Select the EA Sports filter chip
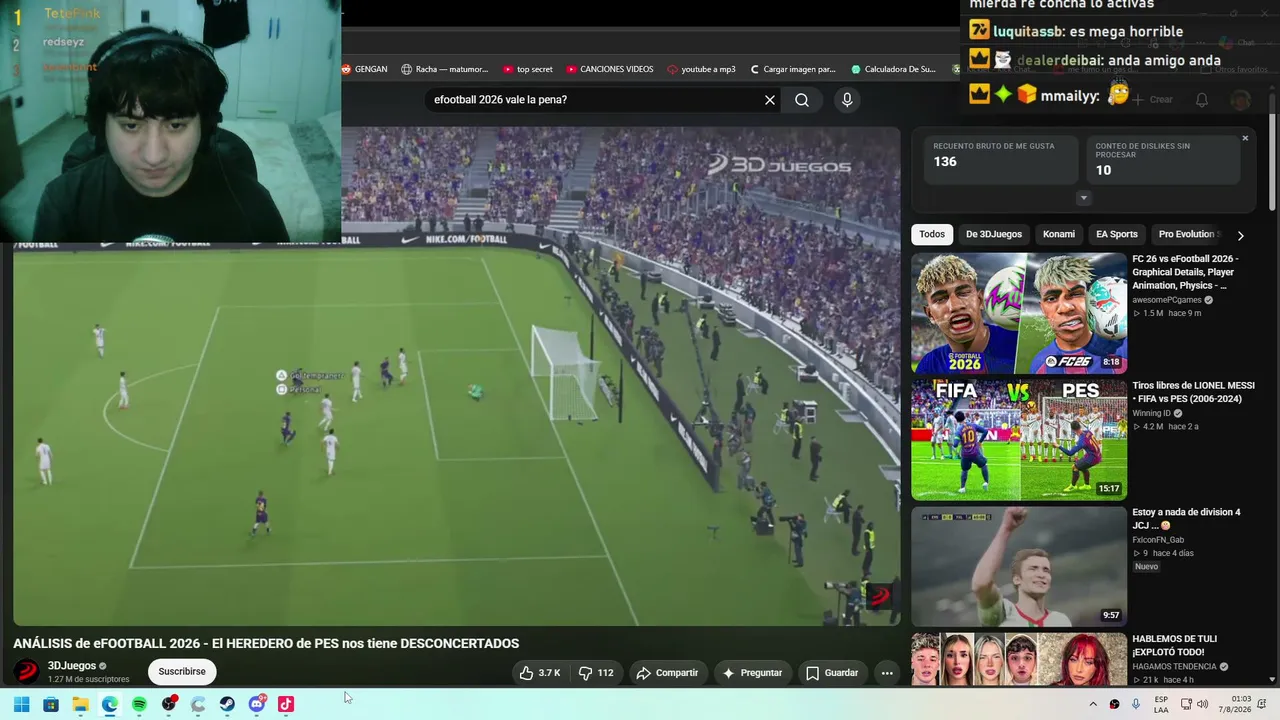1280x720 pixels. (x=1117, y=234)
